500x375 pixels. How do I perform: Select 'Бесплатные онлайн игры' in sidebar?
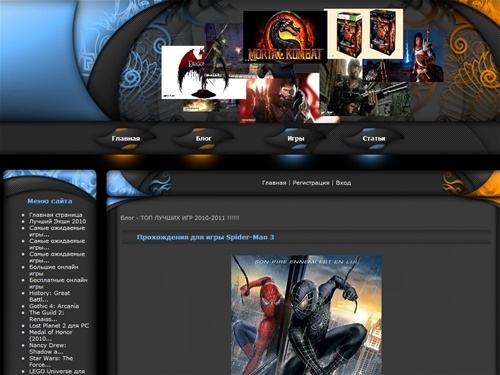coord(58,283)
